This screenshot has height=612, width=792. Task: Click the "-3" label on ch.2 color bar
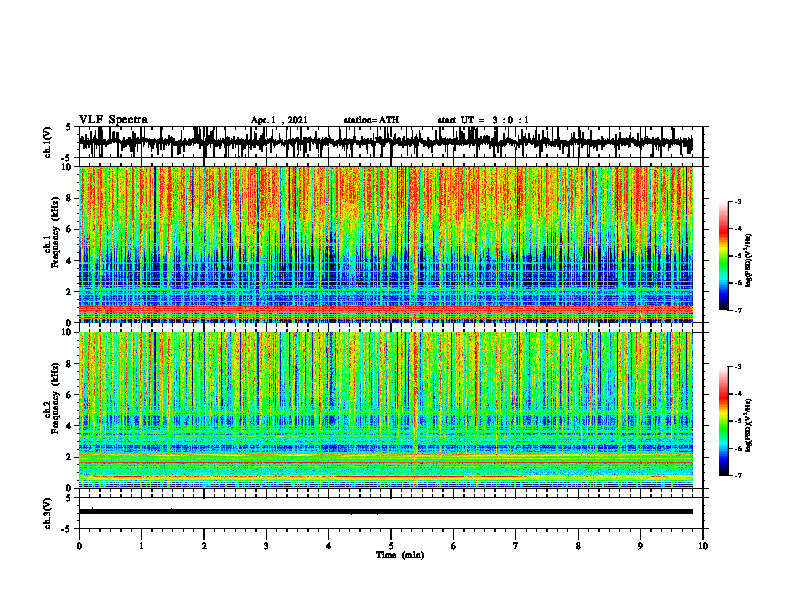point(737,367)
